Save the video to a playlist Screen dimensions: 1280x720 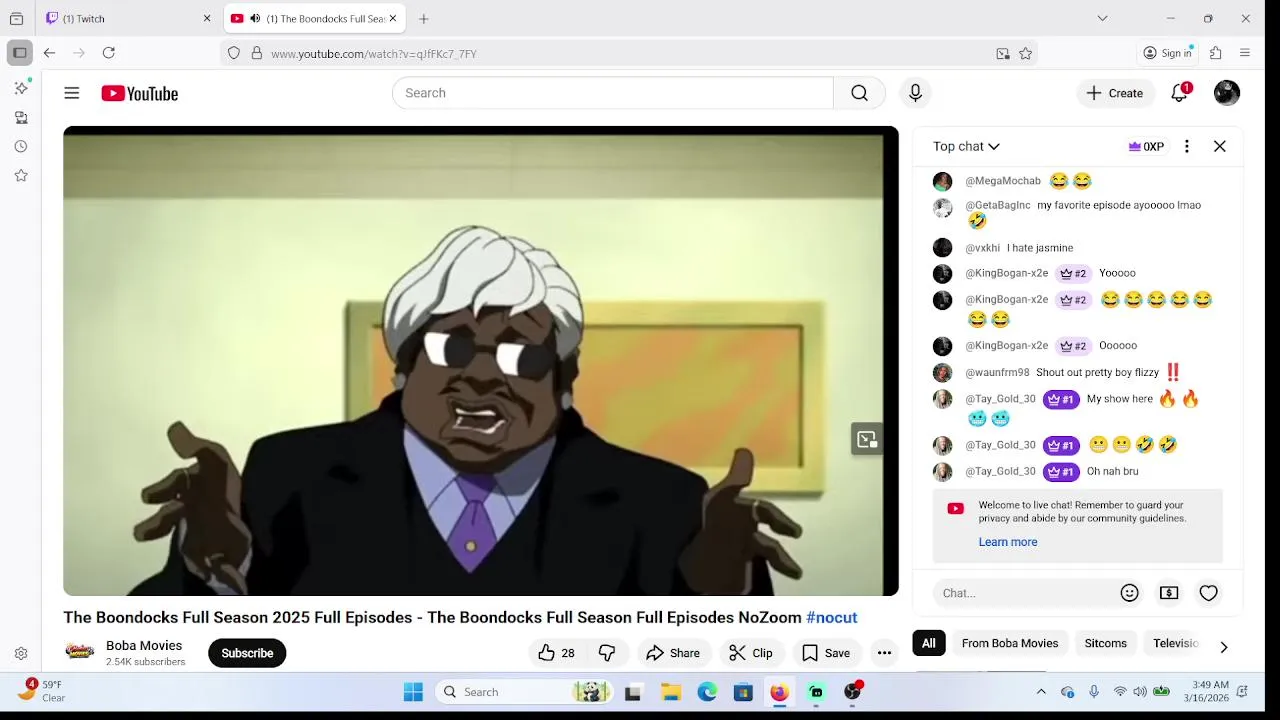point(826,653)
